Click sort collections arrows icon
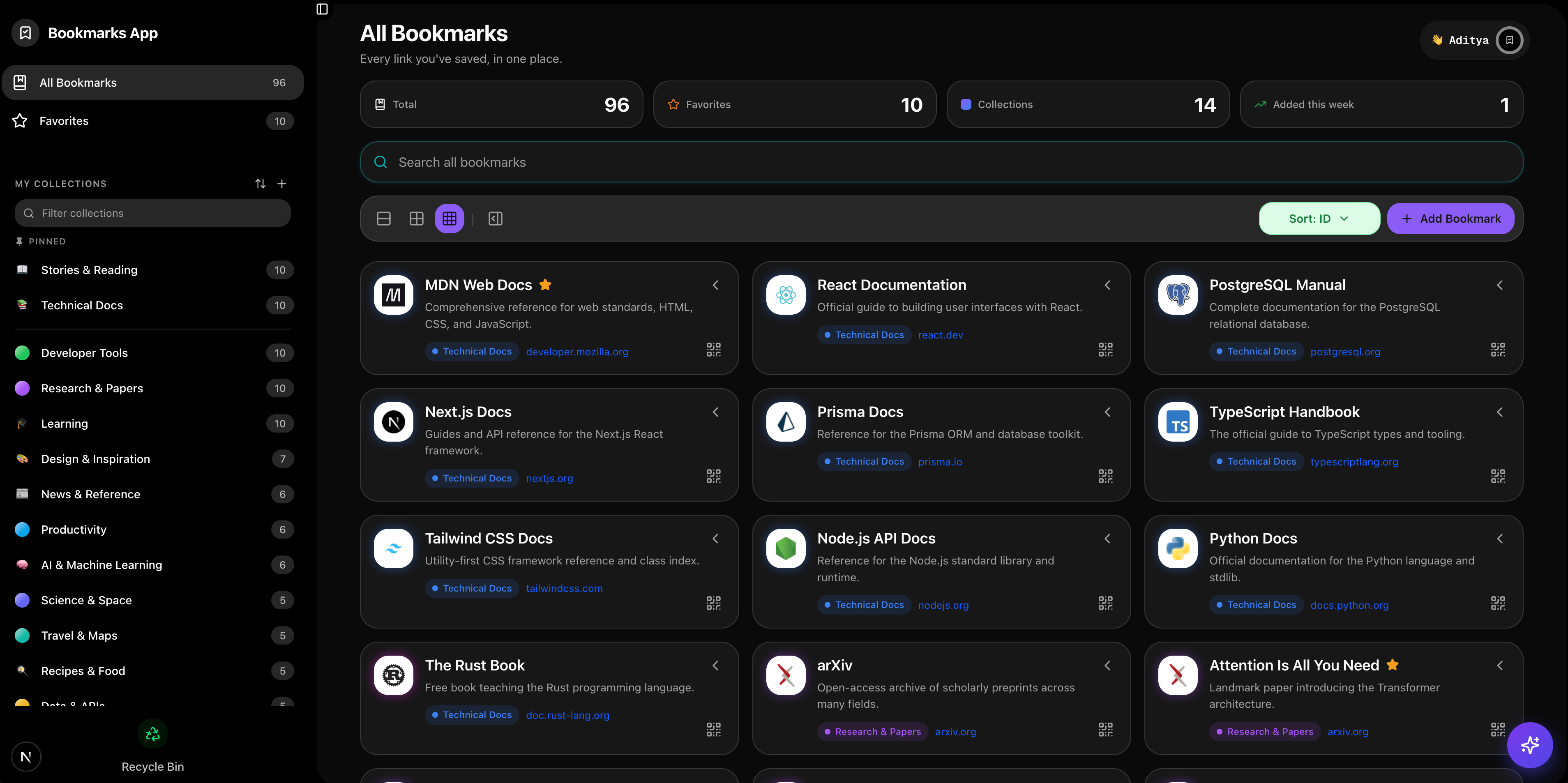1568x783 pixels. click(261, 183)
